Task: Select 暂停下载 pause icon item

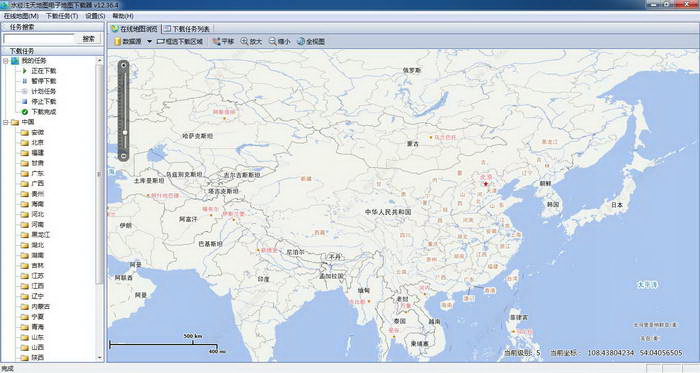Action: [39, 81]
